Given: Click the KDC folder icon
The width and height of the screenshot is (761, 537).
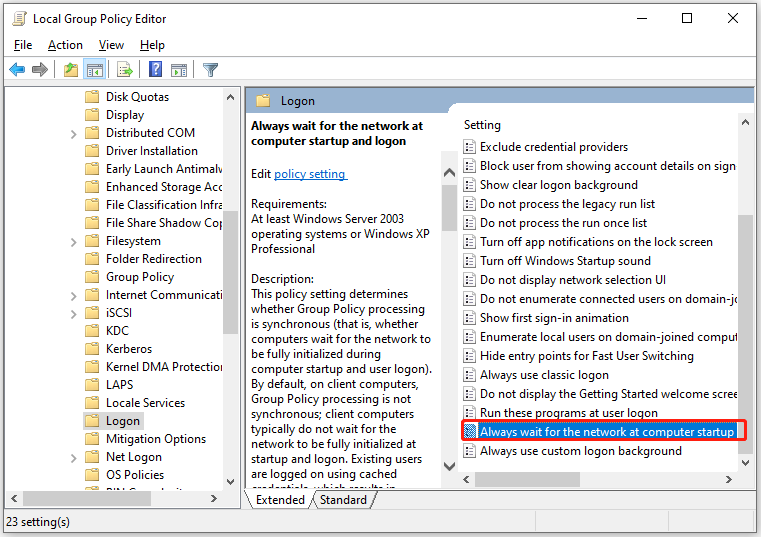Looking at the screenshot, I should pos(92,331).
